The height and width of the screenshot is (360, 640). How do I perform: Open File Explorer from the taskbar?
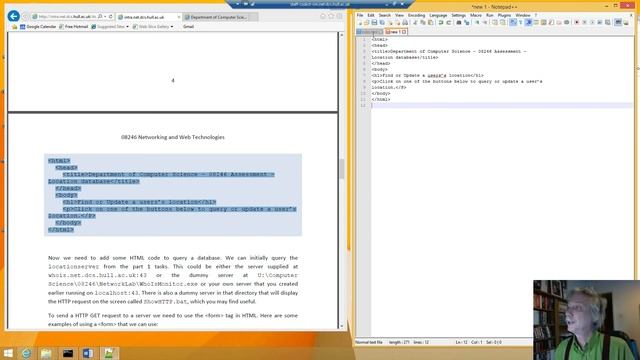[46, 353]
